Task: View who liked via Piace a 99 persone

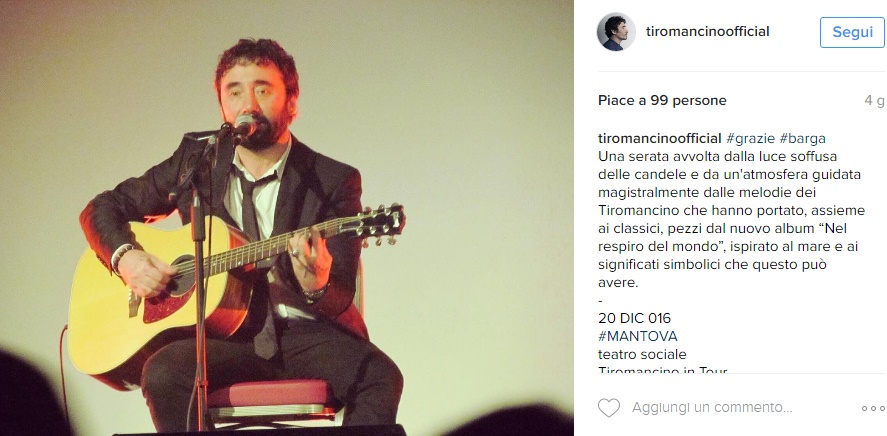Action: coord(662,101)
